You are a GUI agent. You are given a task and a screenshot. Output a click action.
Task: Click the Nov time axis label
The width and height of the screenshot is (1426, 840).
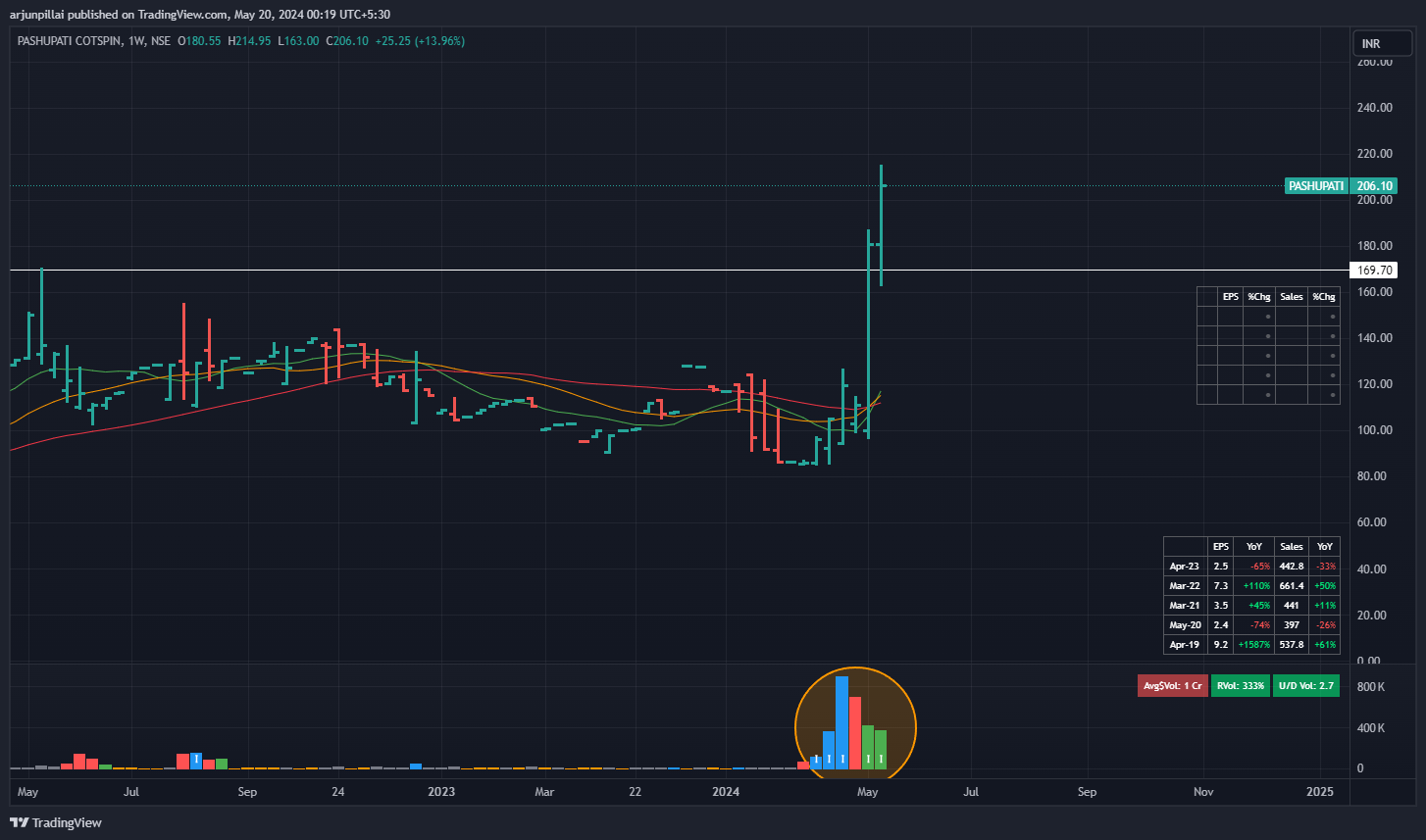(1203, 791)
